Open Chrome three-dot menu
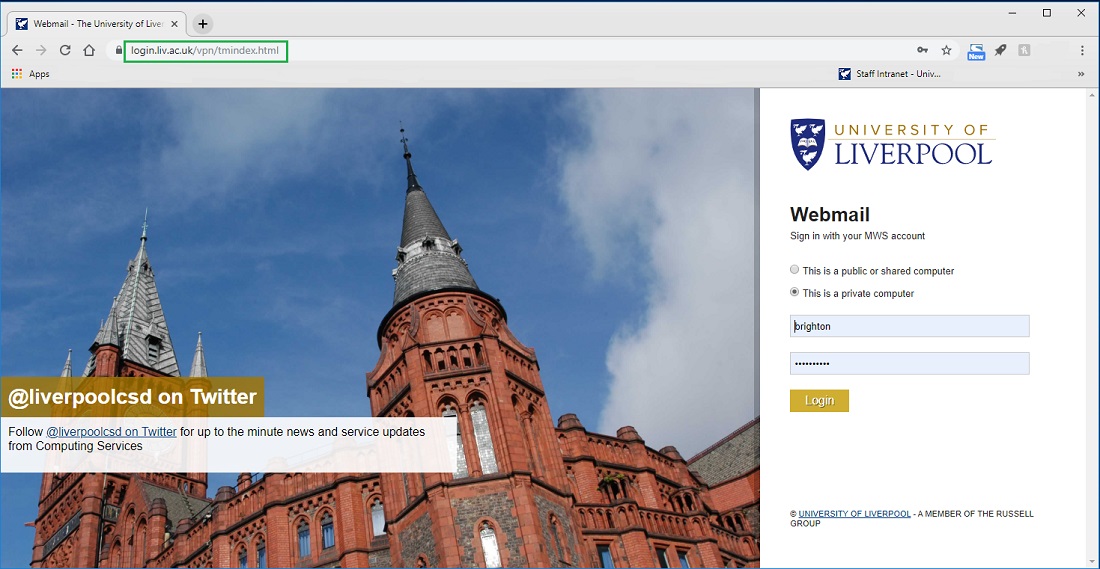The height and width of the screenshot is (569, 1100). pos(1082,51)
